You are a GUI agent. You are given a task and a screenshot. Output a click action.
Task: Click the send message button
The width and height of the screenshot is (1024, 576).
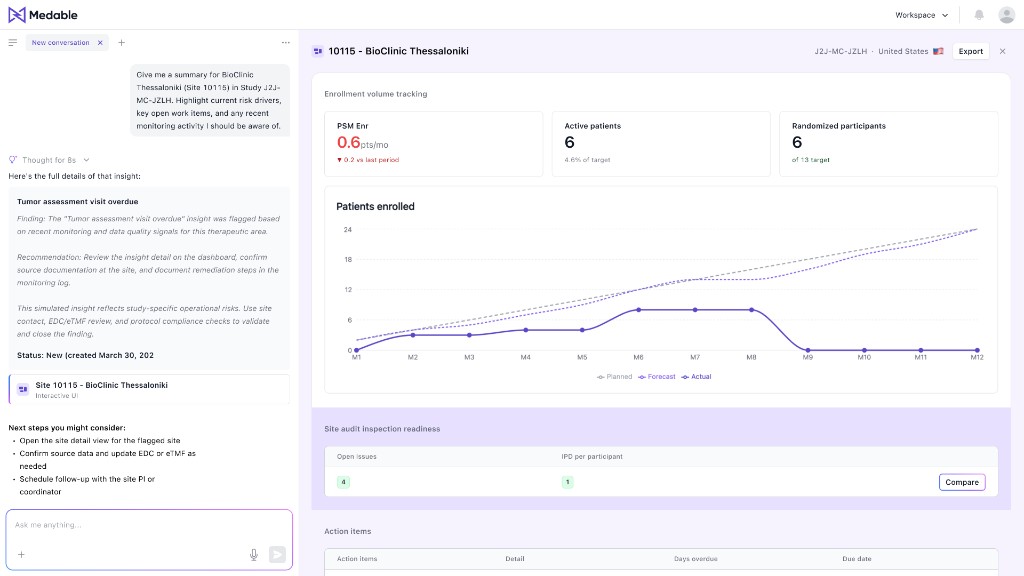point(277,554)
